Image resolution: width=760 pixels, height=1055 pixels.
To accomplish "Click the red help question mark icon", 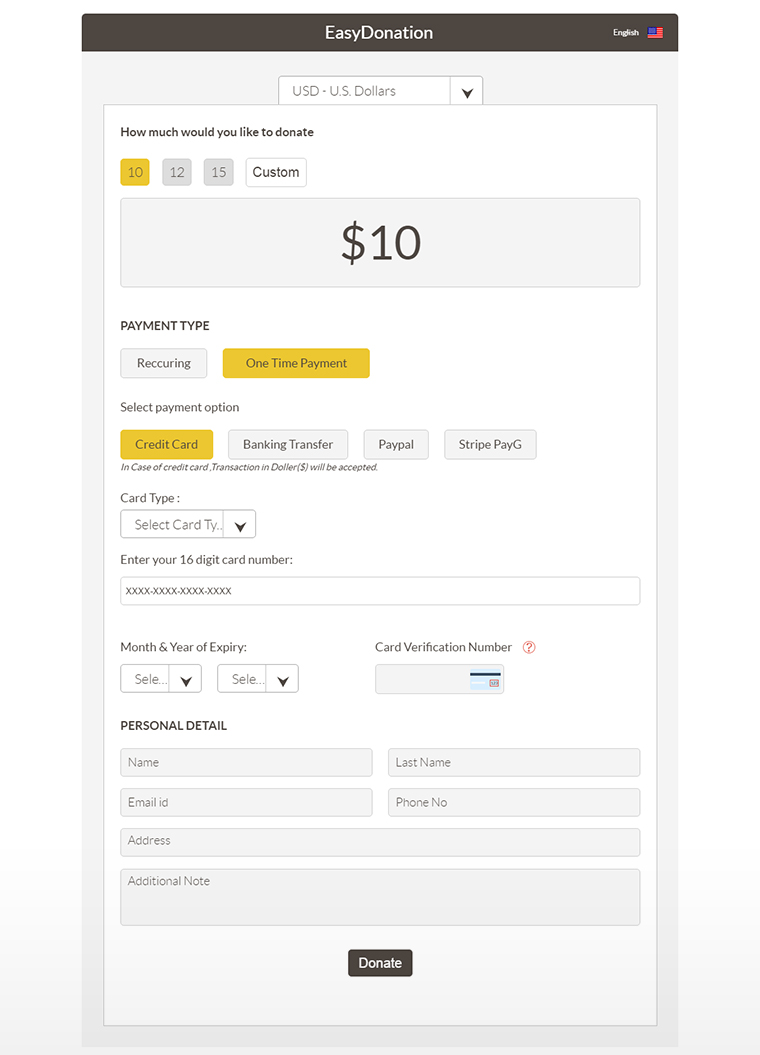I will pos(529,647).
